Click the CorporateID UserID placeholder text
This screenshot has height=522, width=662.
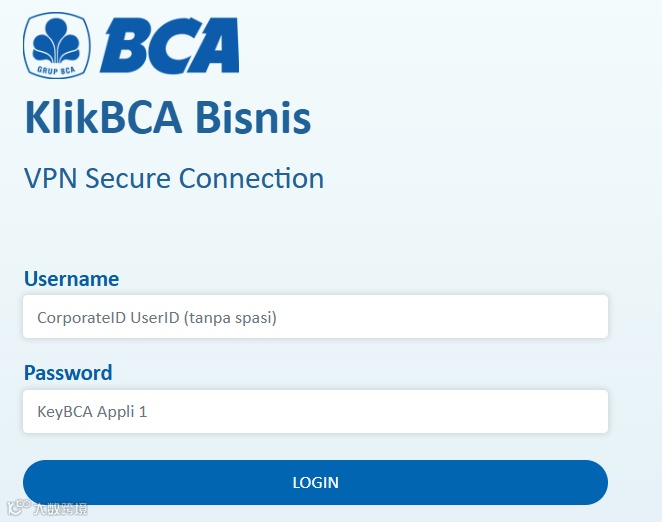coord(156,318)
